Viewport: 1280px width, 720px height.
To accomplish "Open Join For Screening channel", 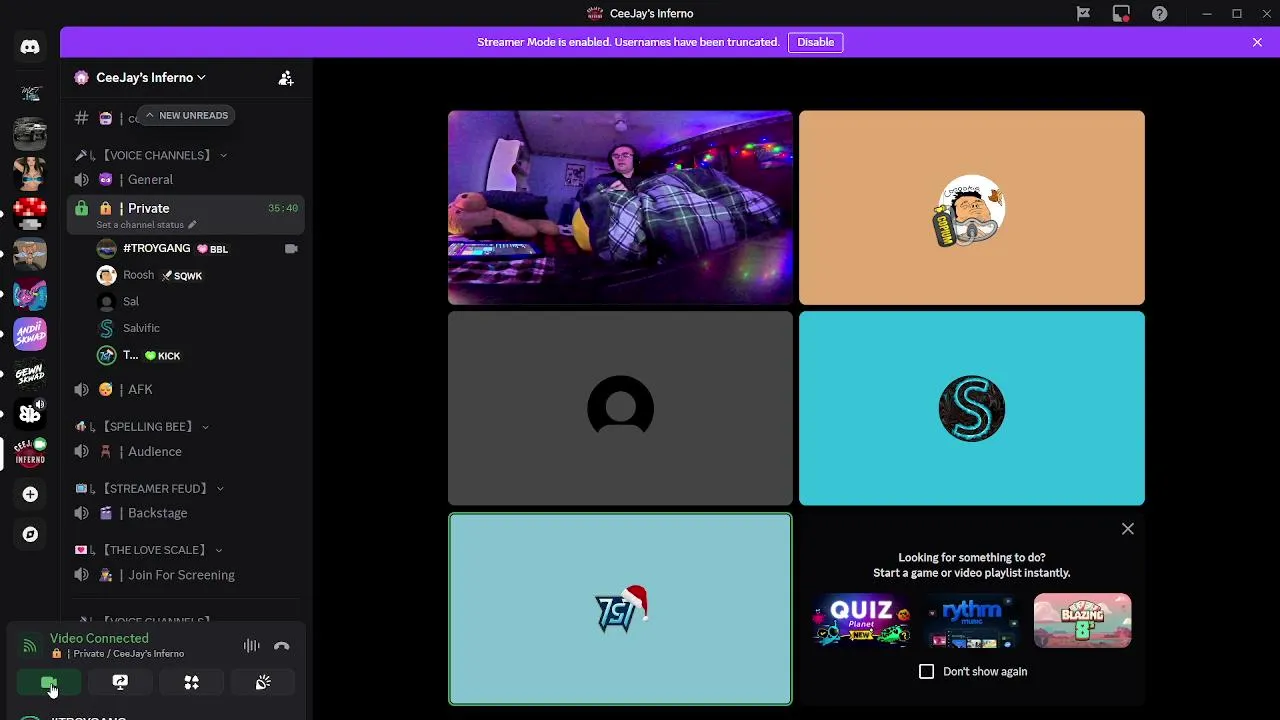I will tap(186, 575).
